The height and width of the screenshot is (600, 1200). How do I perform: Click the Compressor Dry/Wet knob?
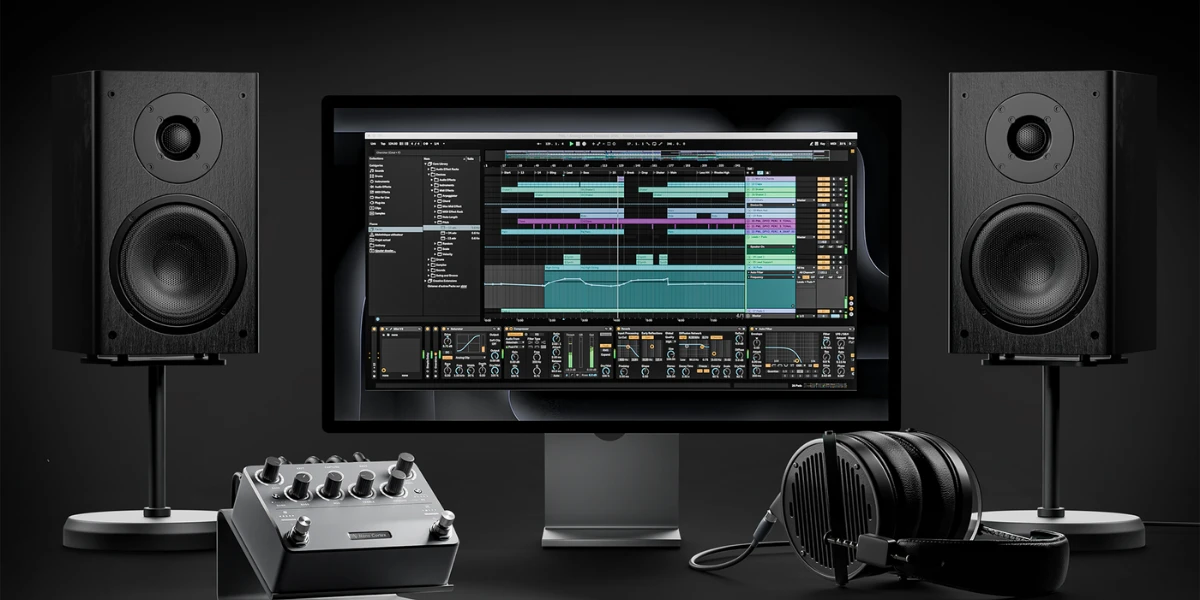point(606,371)
